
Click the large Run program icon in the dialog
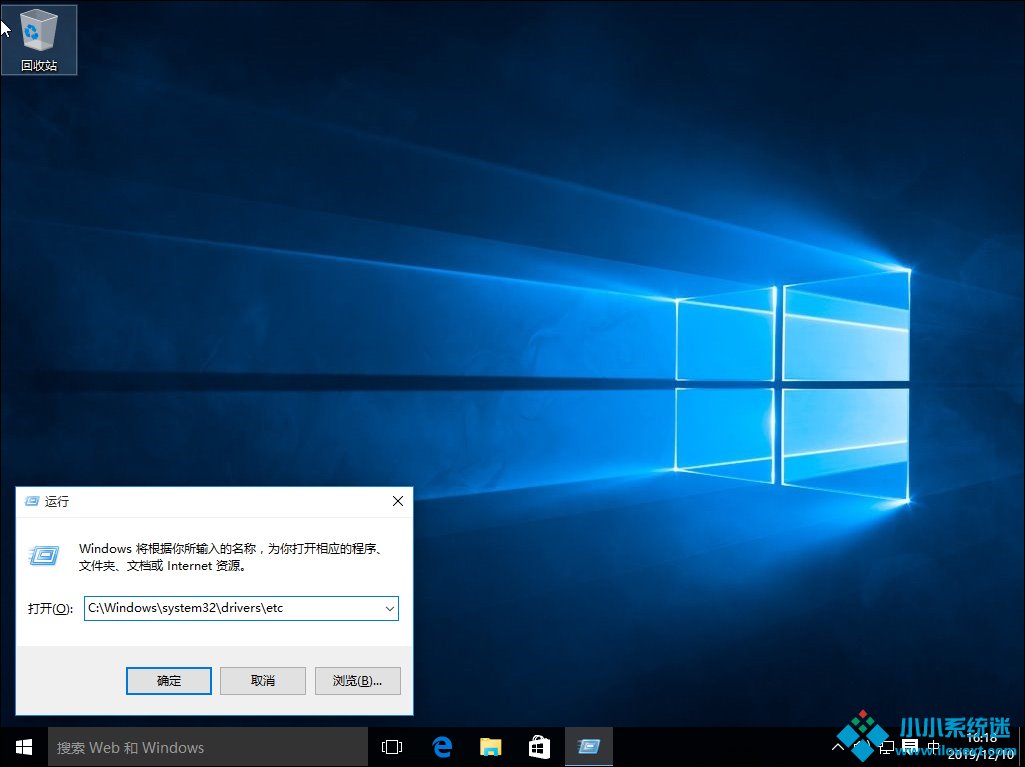click(44, 556)
